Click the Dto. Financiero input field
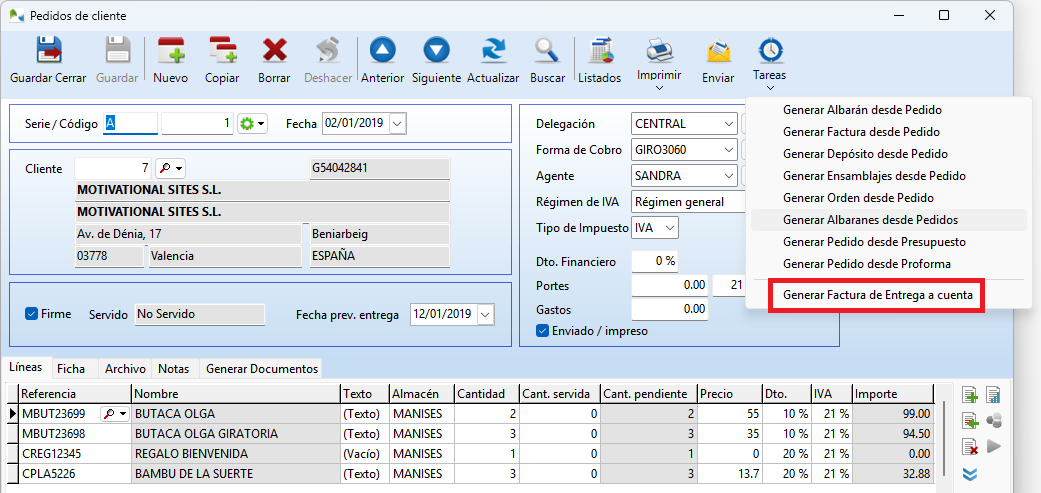 pos(654,261)
